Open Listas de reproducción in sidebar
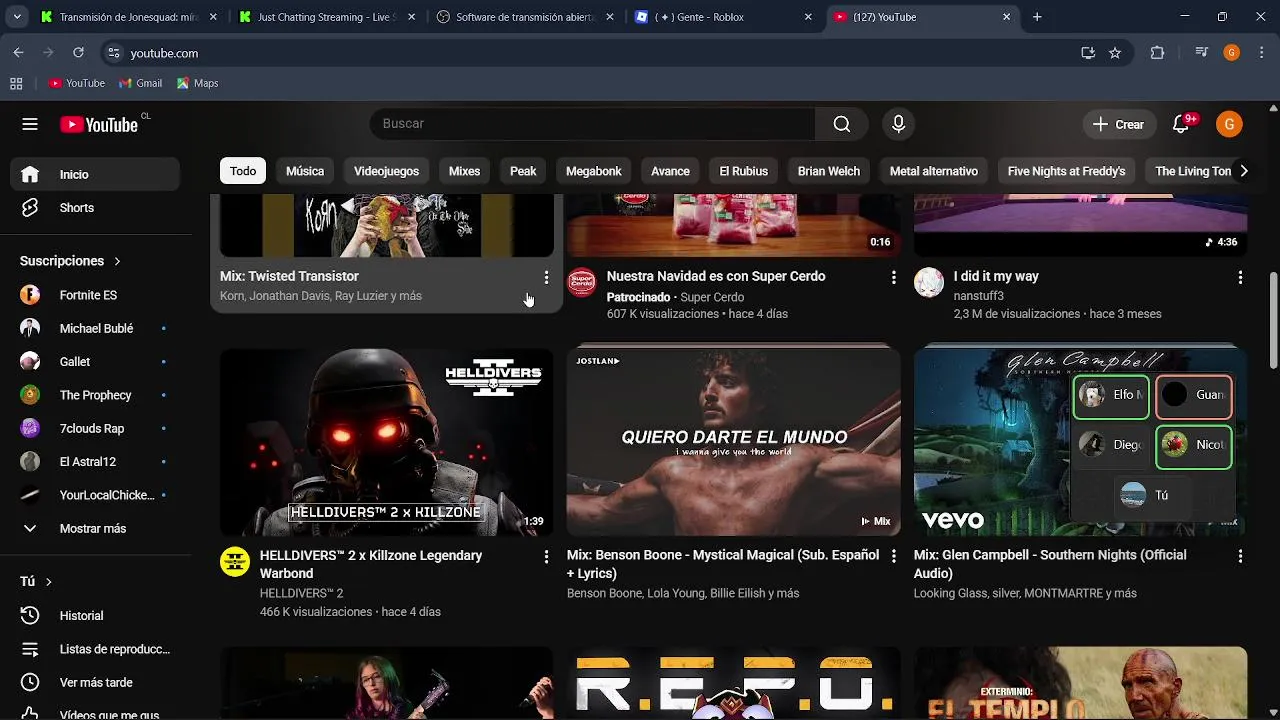The width and height of the screenshot is (1280, 720). [x=95, y=649]
